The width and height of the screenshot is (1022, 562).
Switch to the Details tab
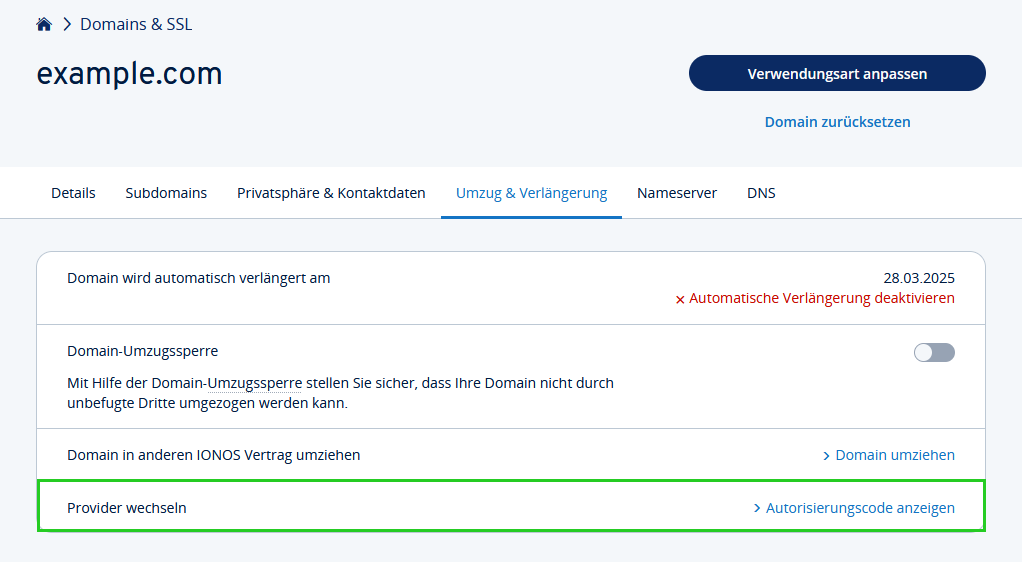pos(73,193)
